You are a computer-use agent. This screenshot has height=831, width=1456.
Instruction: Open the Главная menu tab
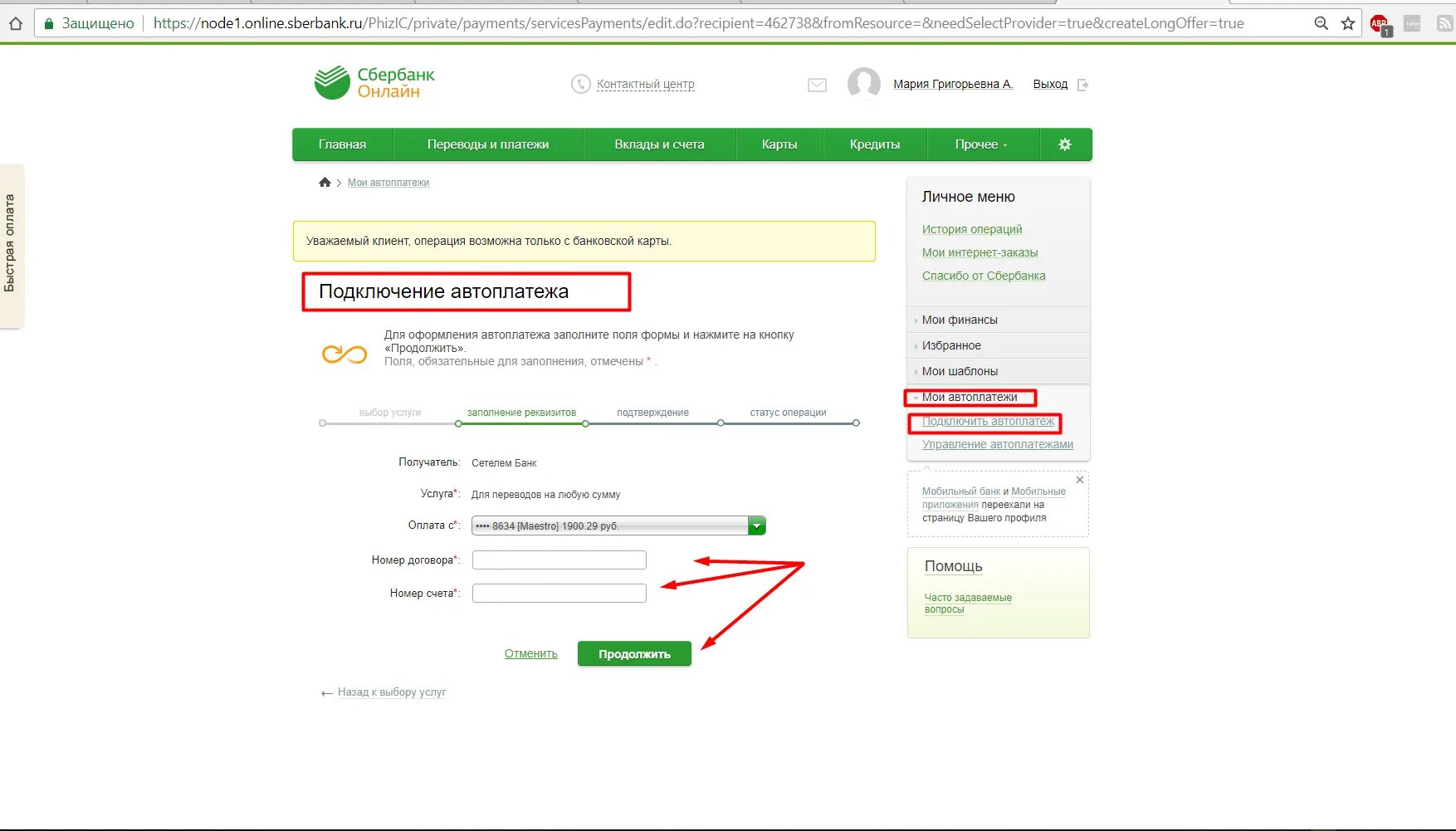342,144
